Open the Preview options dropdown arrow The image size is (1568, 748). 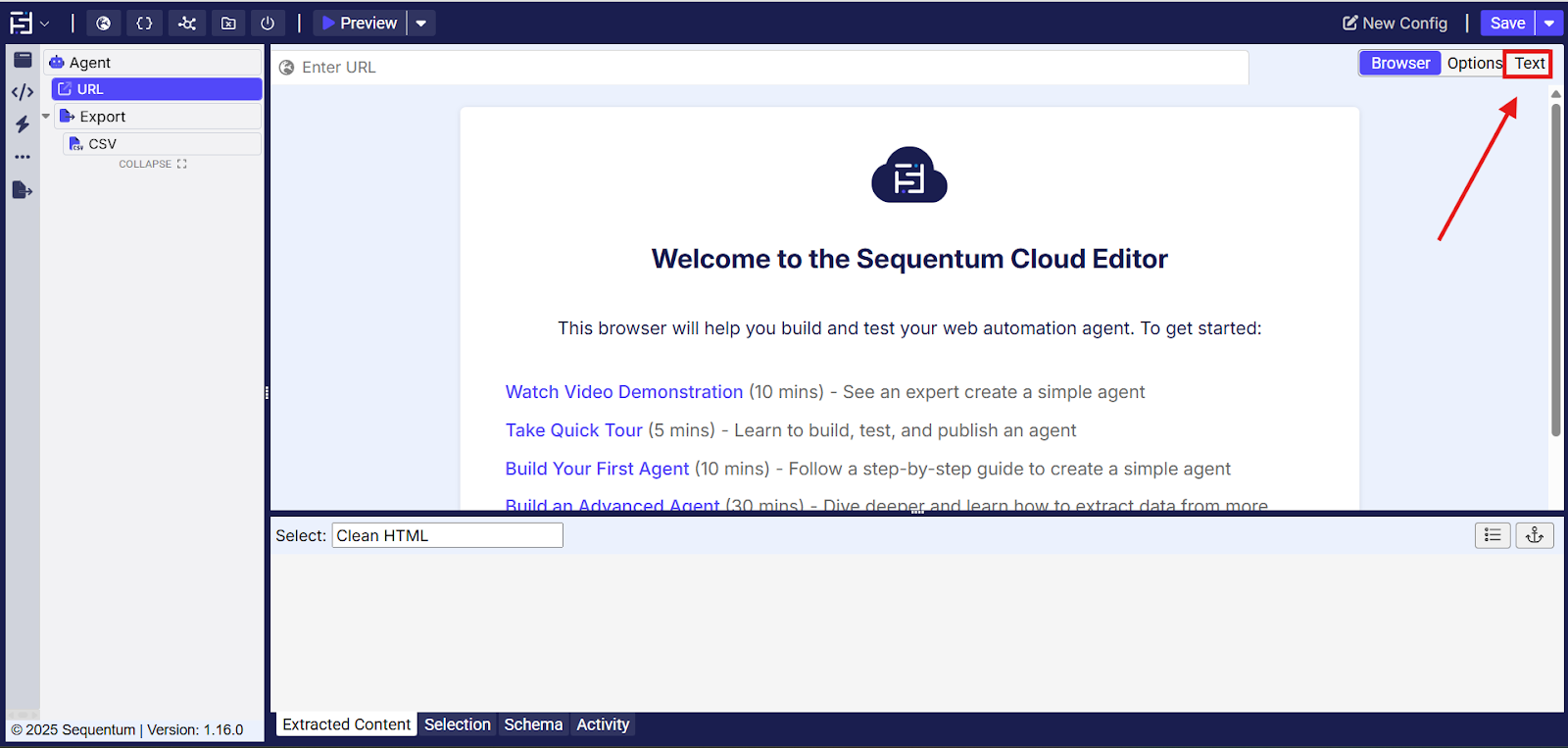click(x=421, y=23)
